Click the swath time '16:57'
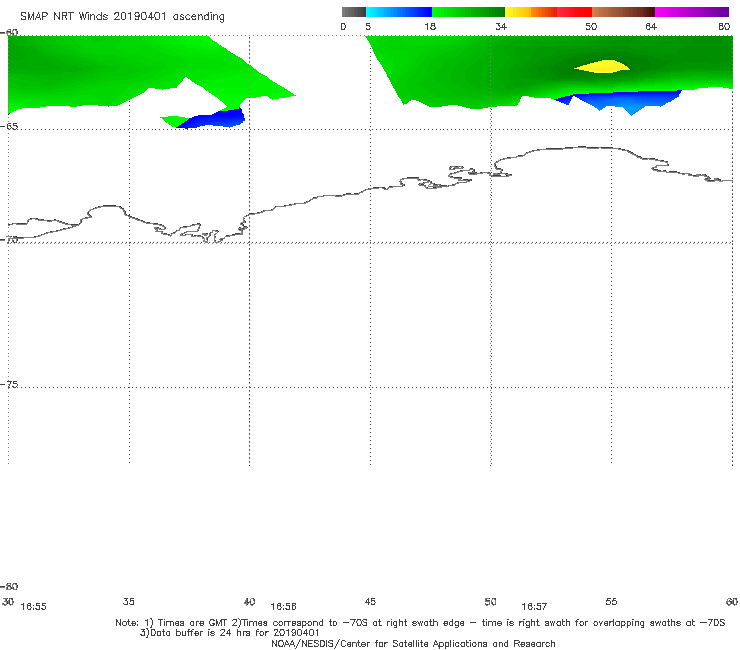 tap(534, 607)
